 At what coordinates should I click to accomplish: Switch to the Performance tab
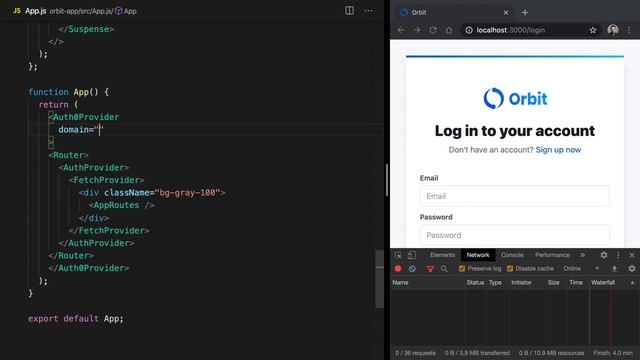552,255
